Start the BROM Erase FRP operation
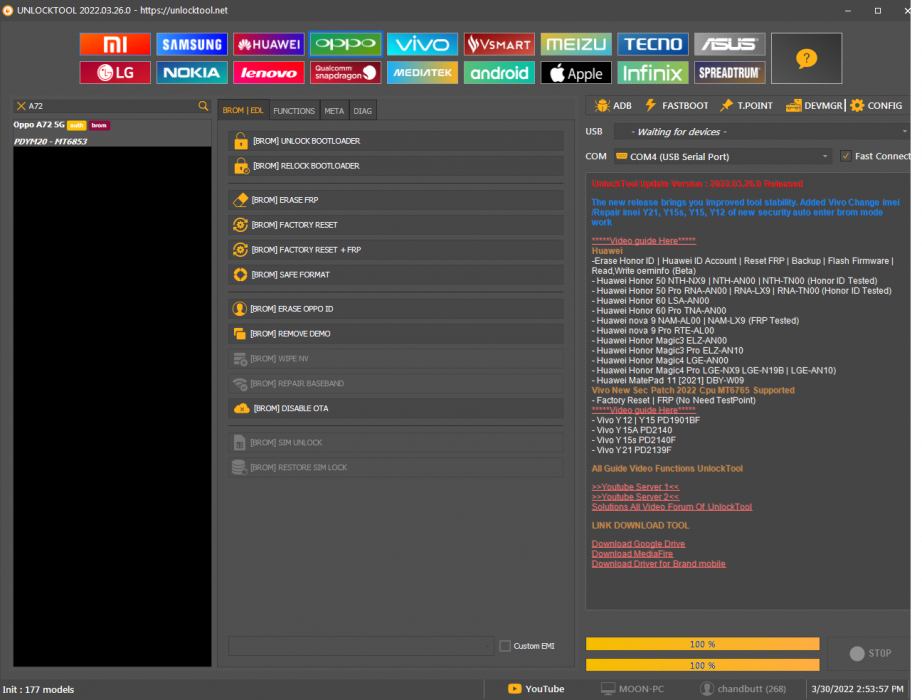Screen dimensions: 922x700 pos(396,200)
